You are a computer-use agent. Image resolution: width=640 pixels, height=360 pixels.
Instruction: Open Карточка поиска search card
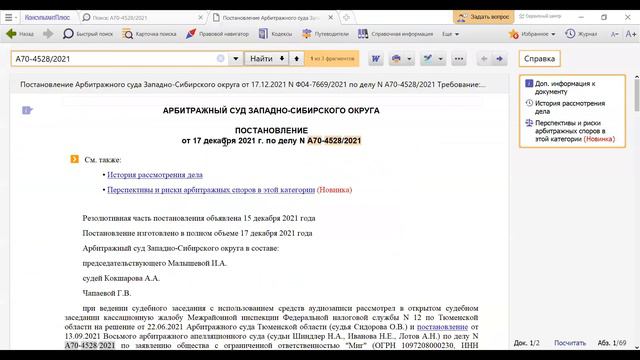[149, 34]
